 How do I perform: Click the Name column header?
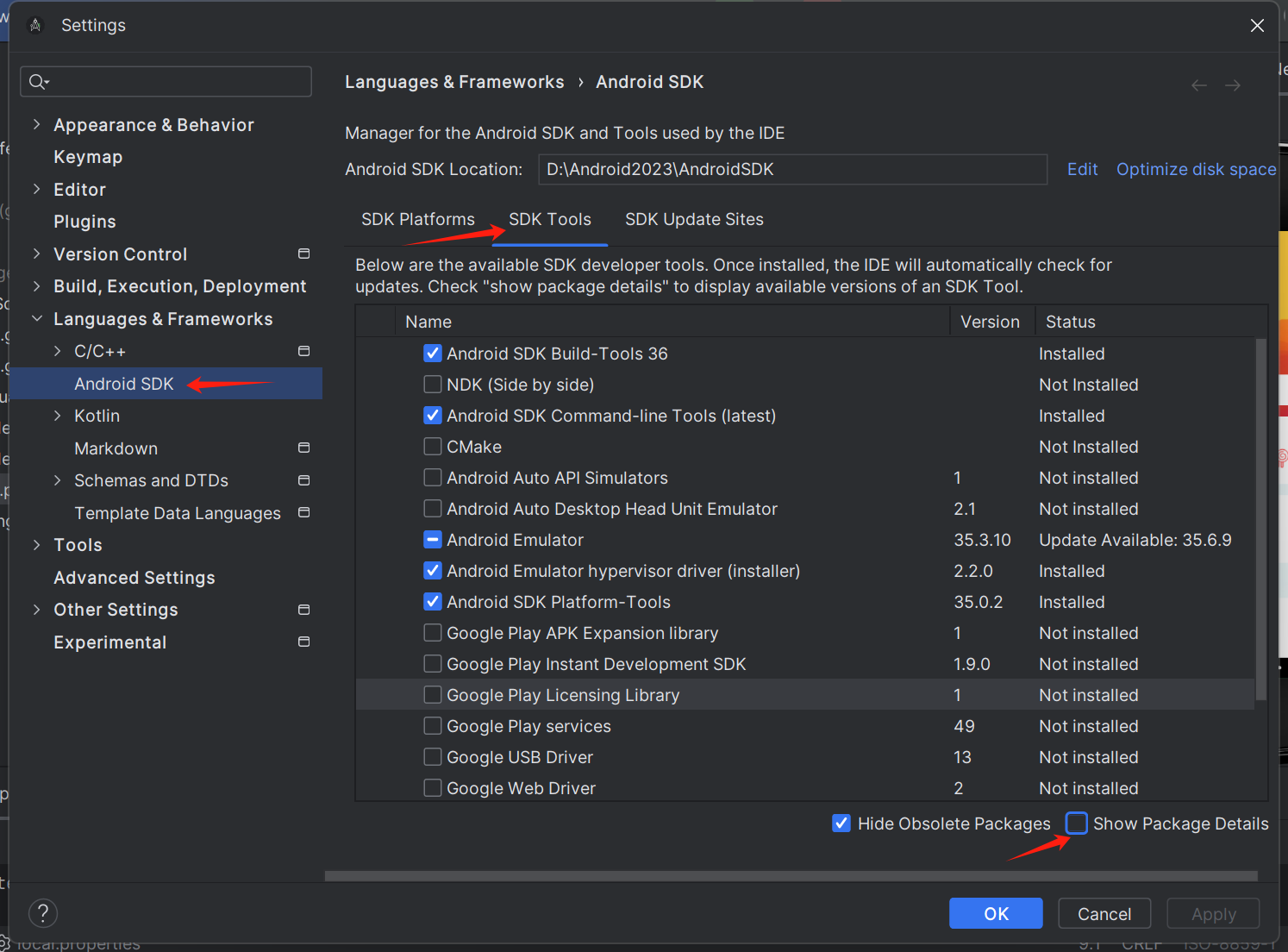[x=672, y=322]
